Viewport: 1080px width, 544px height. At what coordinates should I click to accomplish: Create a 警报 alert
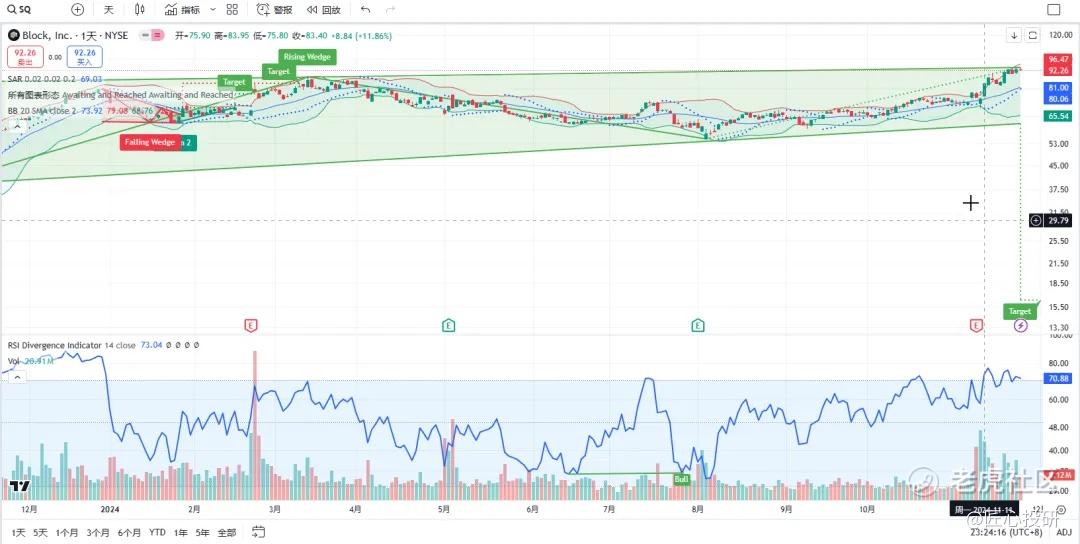[274, 10]
